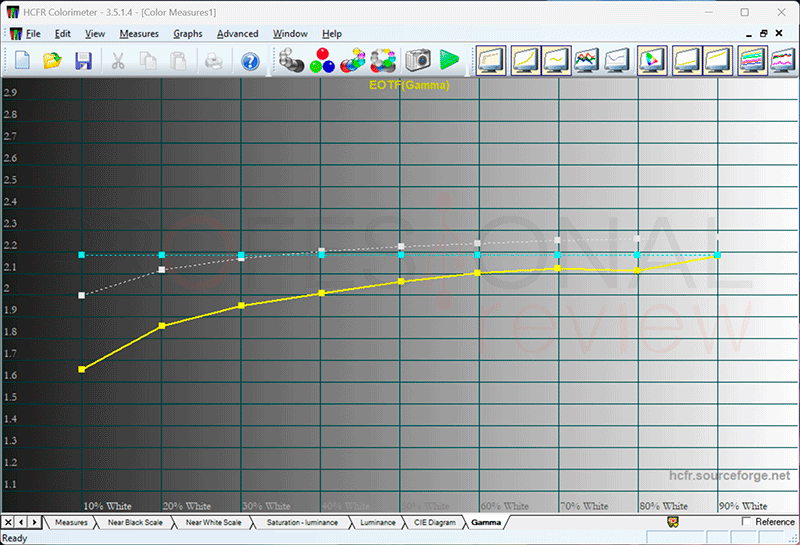The width and height of the screenshot is (800, 545).
Task: Open the Window menu
Action: pos(290,34)
